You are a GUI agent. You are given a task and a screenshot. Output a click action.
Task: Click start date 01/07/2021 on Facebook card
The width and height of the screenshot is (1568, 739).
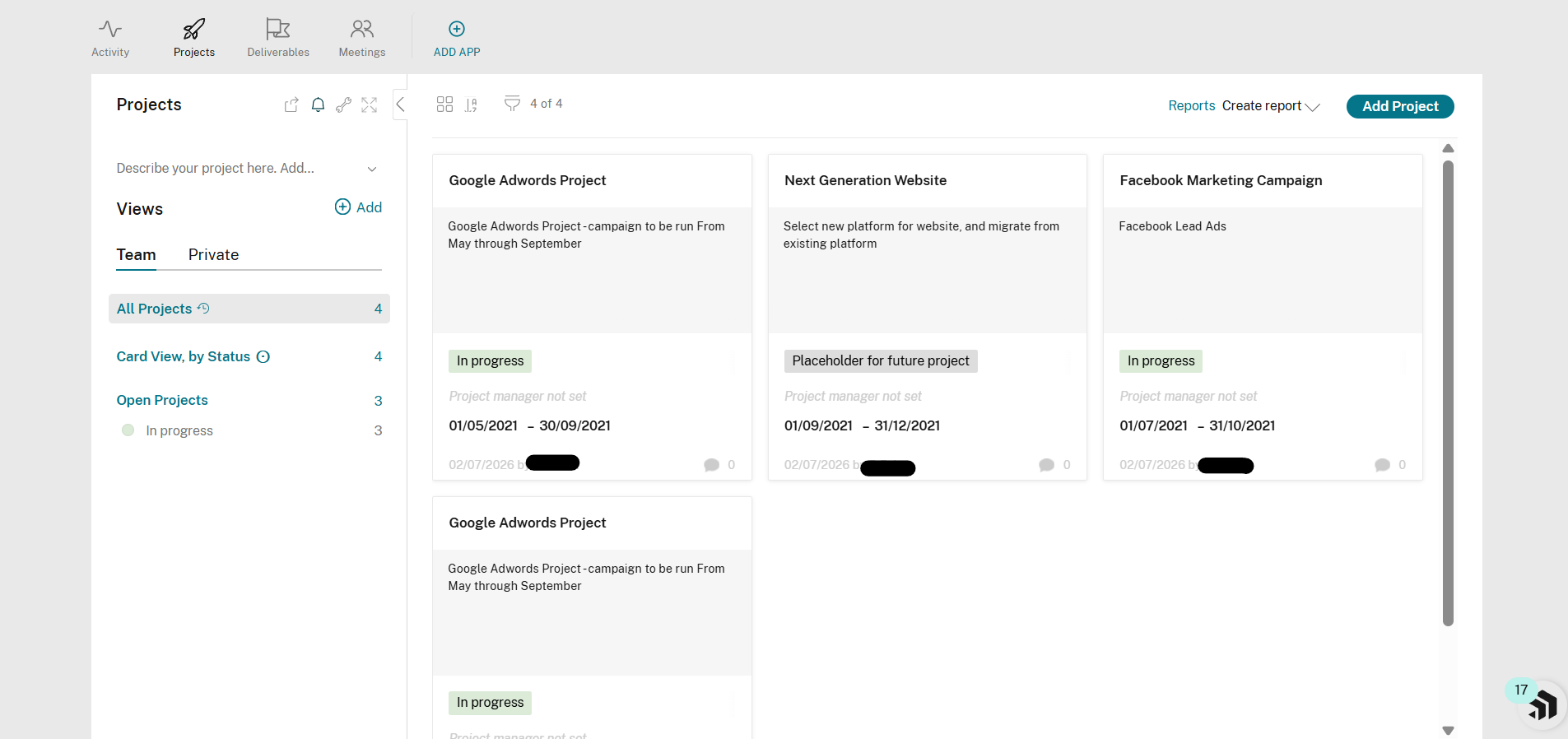point(1153,425)
